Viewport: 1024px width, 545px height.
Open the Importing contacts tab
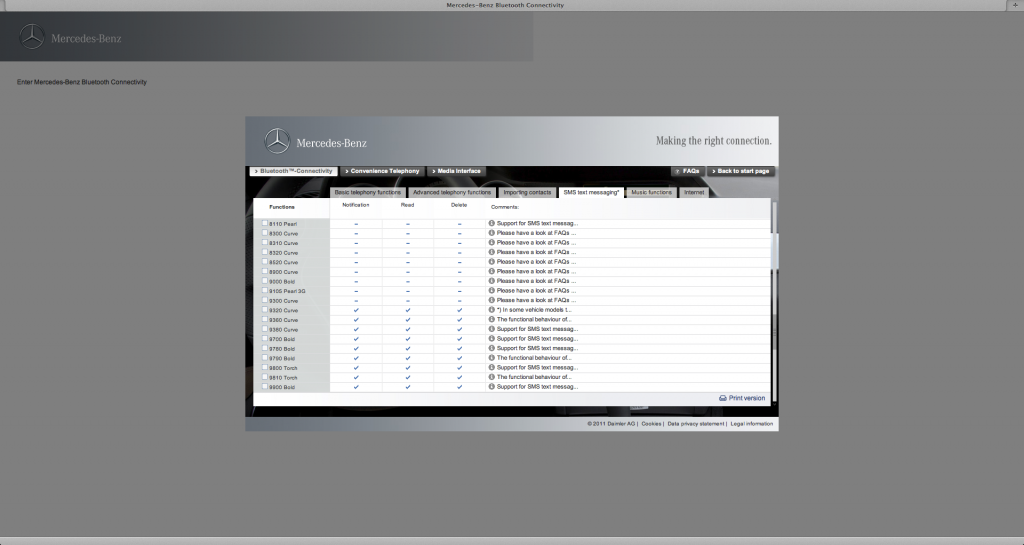tap(528, 193)
